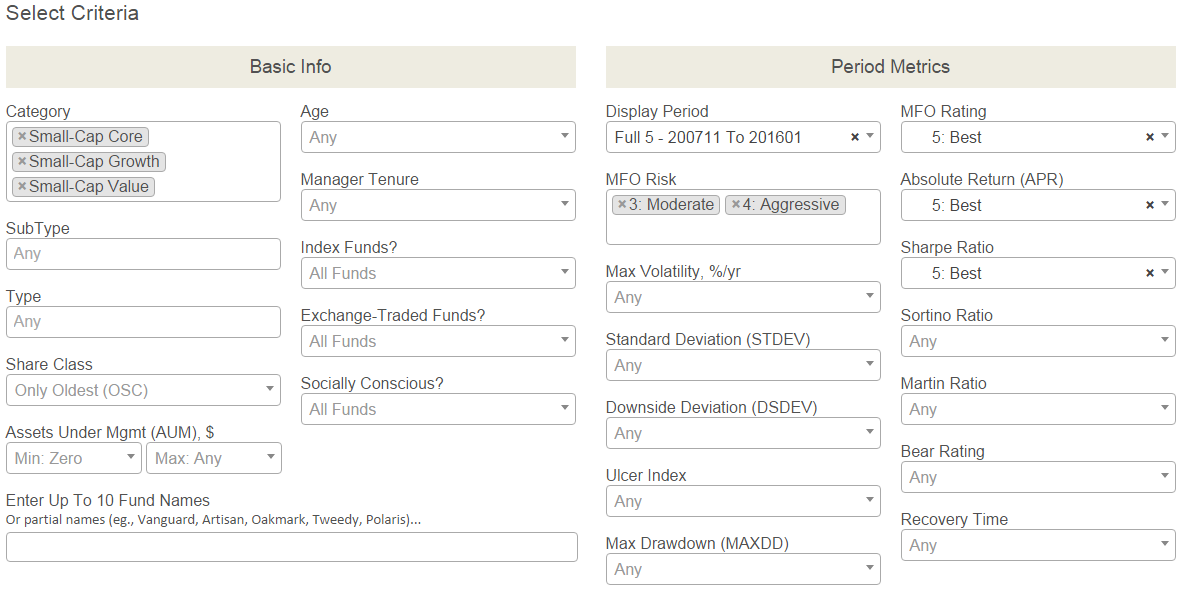This screenshot has height=595, width=1180.
Task: Open the AUM minimum value dropdown
Action: (x=74, y=458)
